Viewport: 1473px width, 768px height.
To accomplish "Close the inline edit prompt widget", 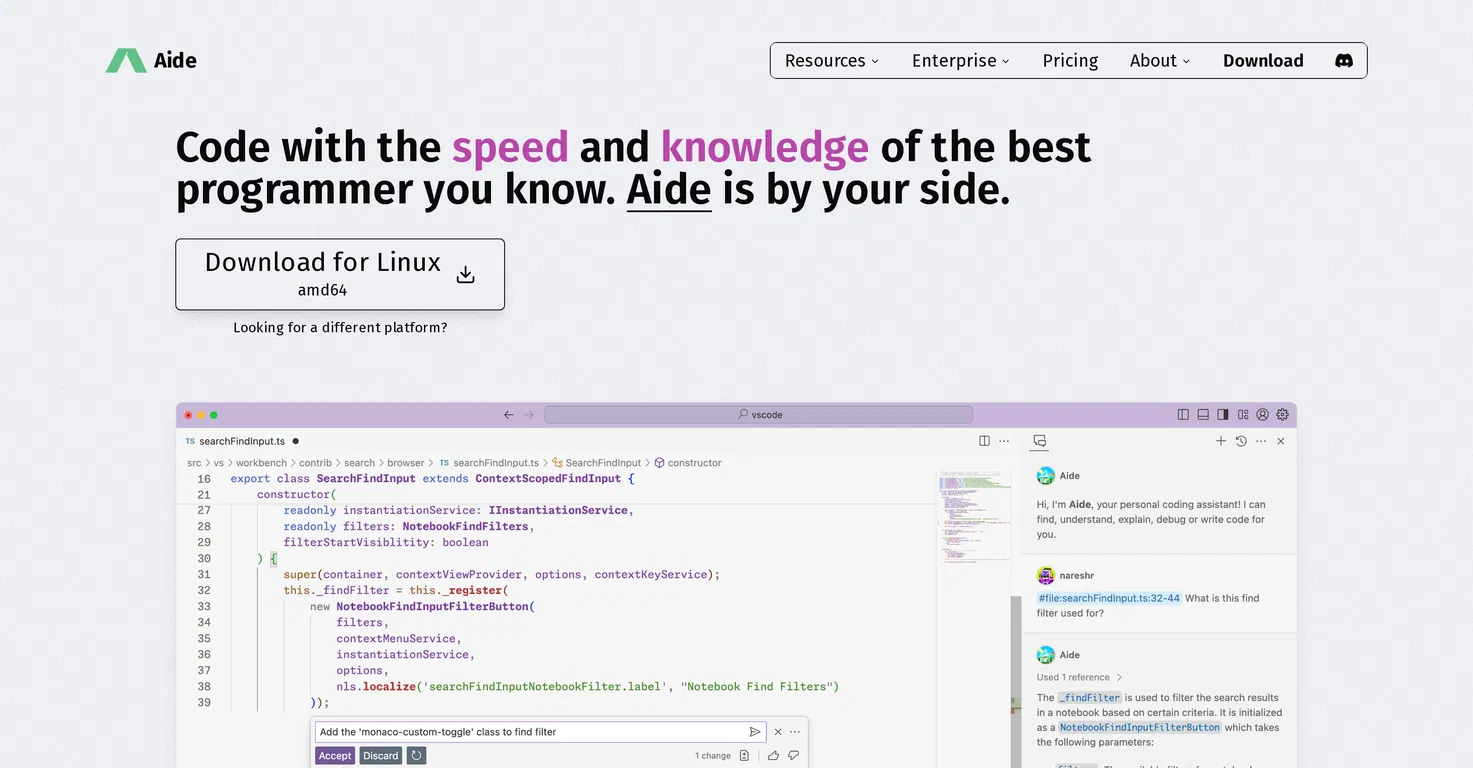I will (x=778, y=732).
